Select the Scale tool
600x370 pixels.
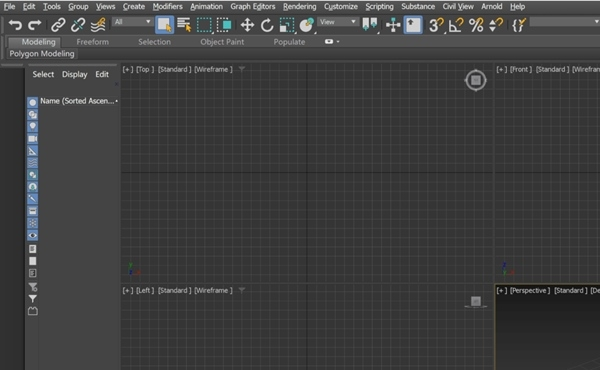pyautogui.click(x=287, y=25)
